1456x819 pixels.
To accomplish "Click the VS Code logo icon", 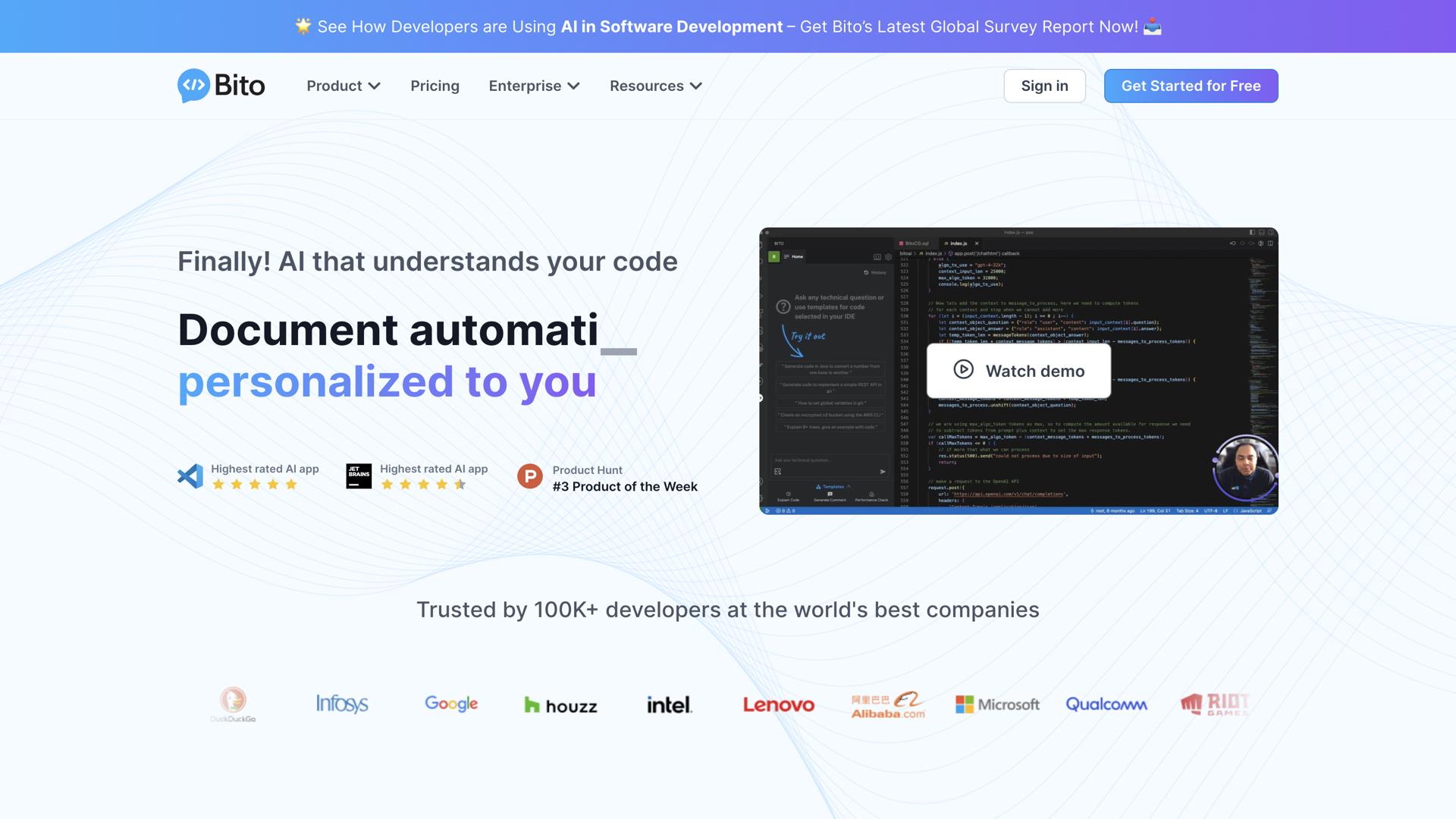I will (190, 476).
